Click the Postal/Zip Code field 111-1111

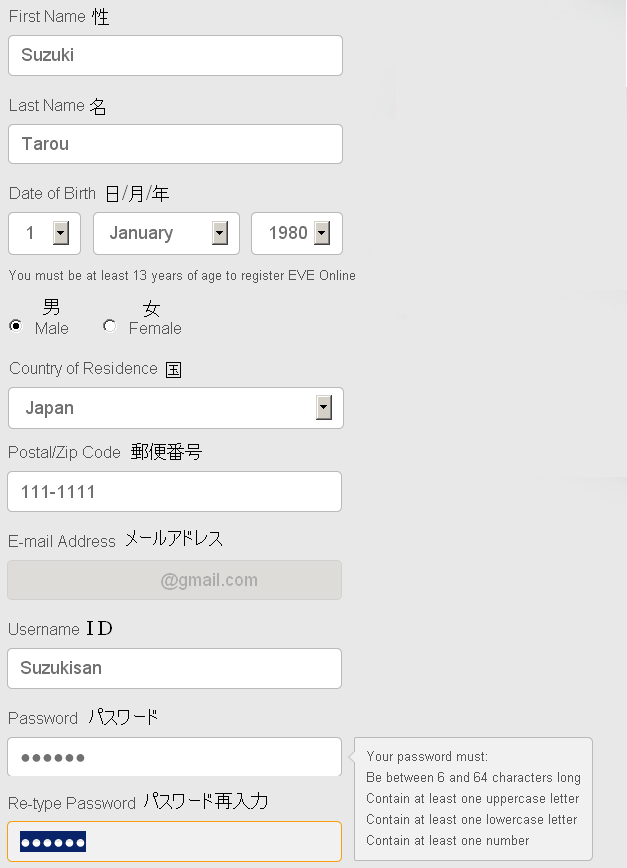pyautogui.click(x=175, y=492)
